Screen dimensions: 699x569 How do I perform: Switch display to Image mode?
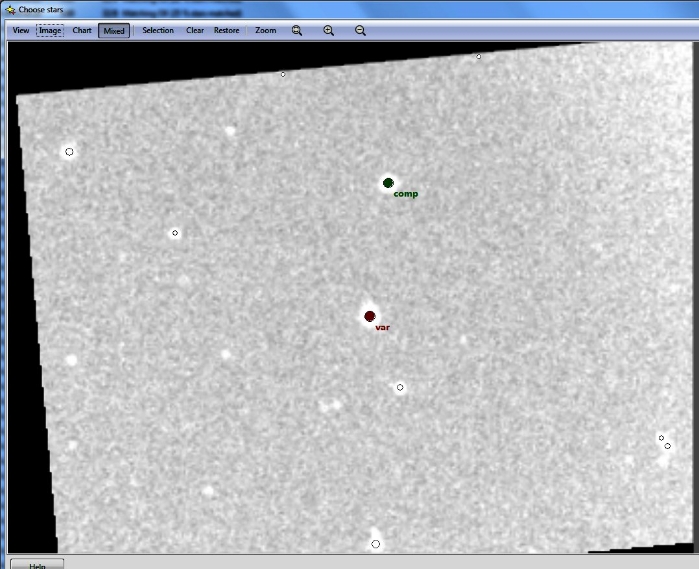tap(50, 30)
